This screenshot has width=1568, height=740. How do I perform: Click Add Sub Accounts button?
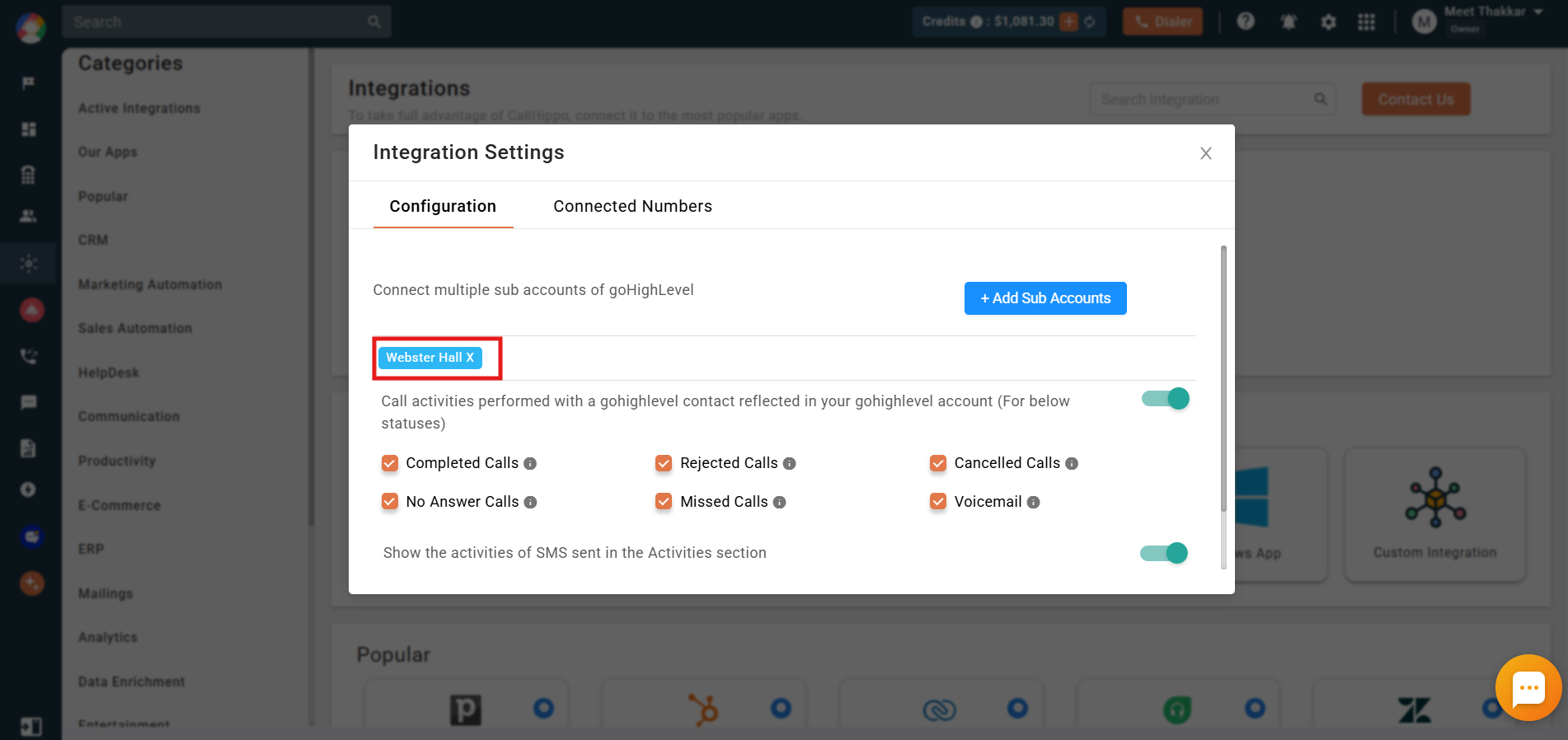click(1045, 298)
